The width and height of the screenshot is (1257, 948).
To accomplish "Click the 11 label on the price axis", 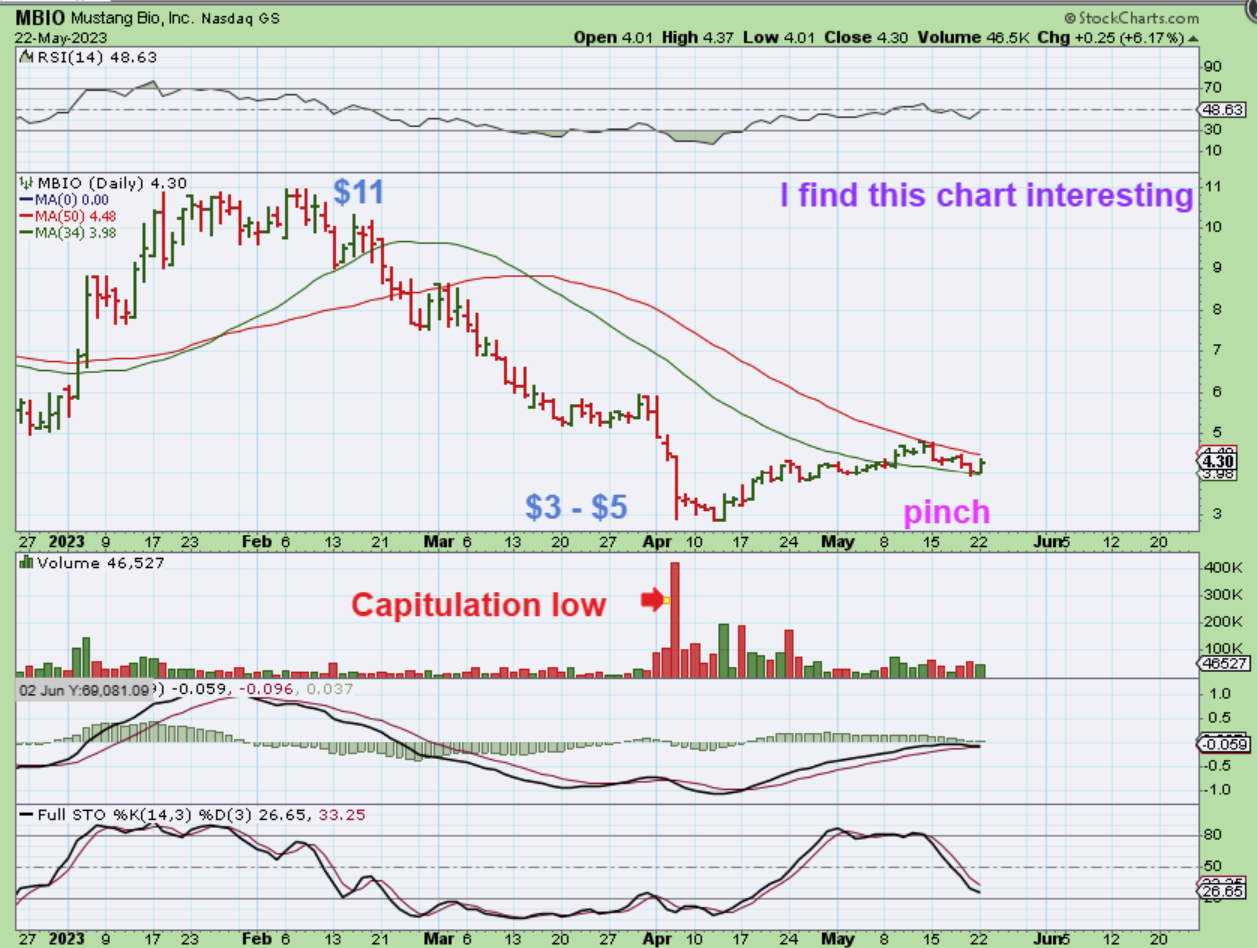I will pyautogui.click(x=1215, y=186).
